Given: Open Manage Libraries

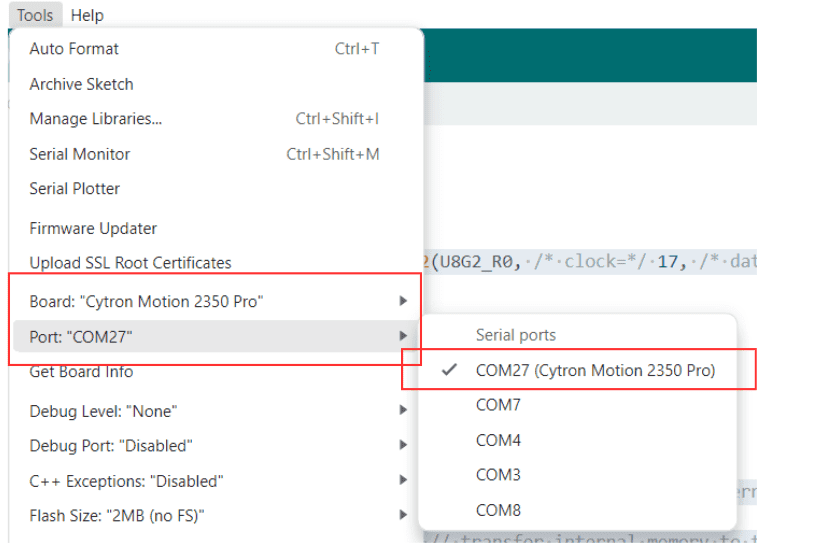Looking at the screenshot, I should 96,119.
